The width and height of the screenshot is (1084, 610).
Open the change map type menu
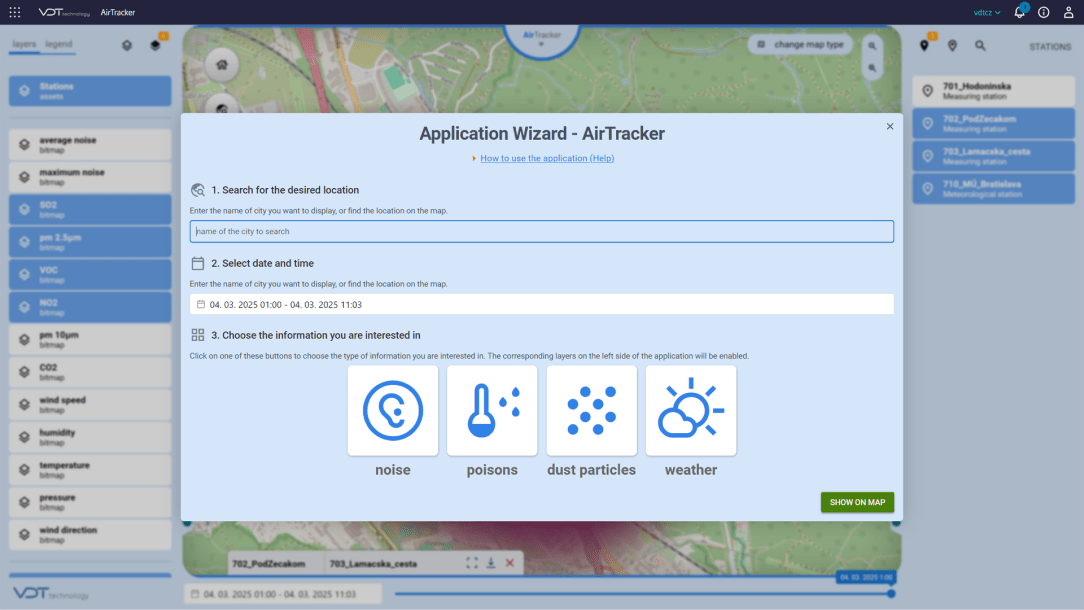point(801,45)
